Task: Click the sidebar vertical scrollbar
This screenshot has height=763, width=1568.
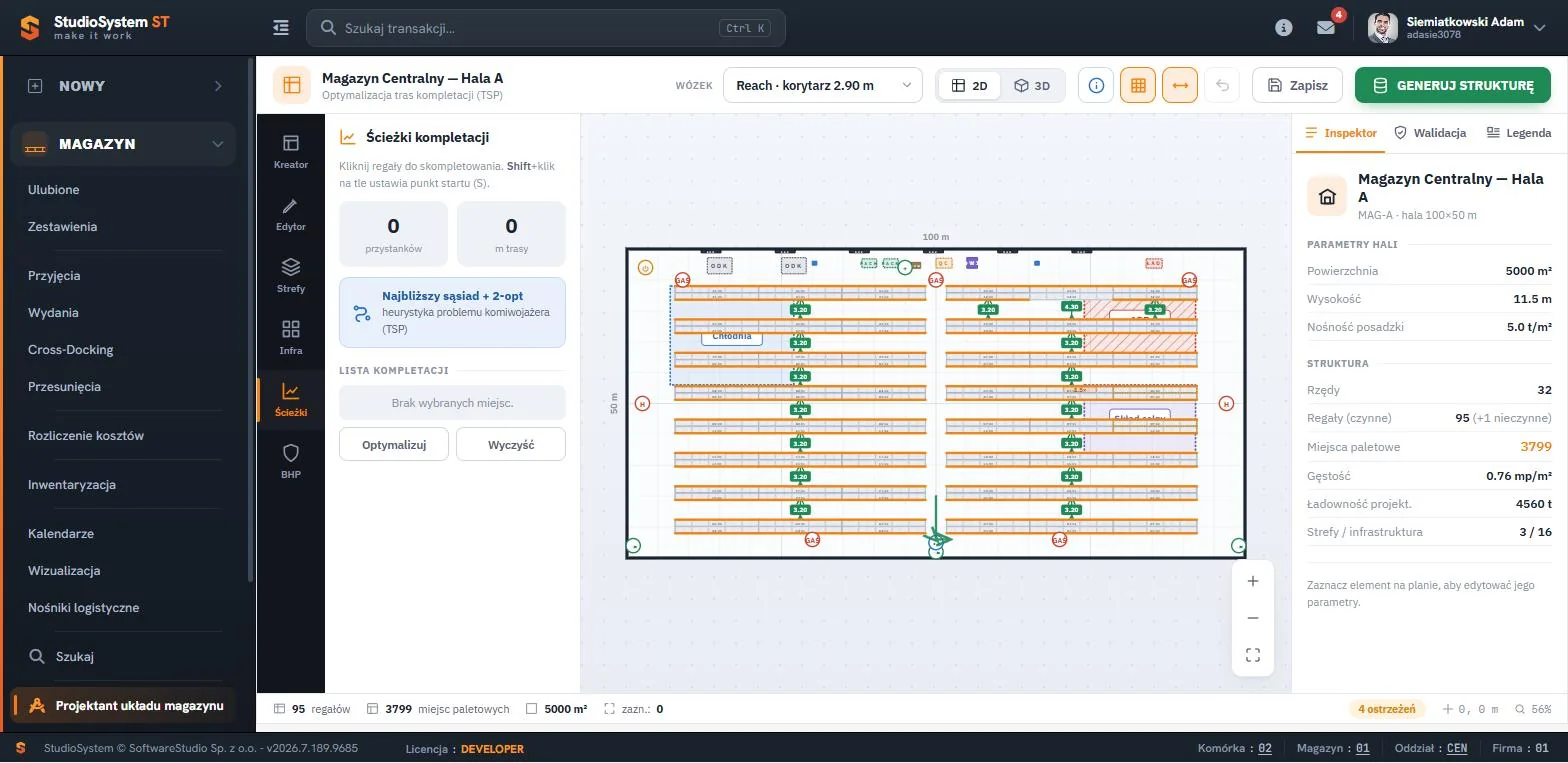Action: [x=250, y=320]
